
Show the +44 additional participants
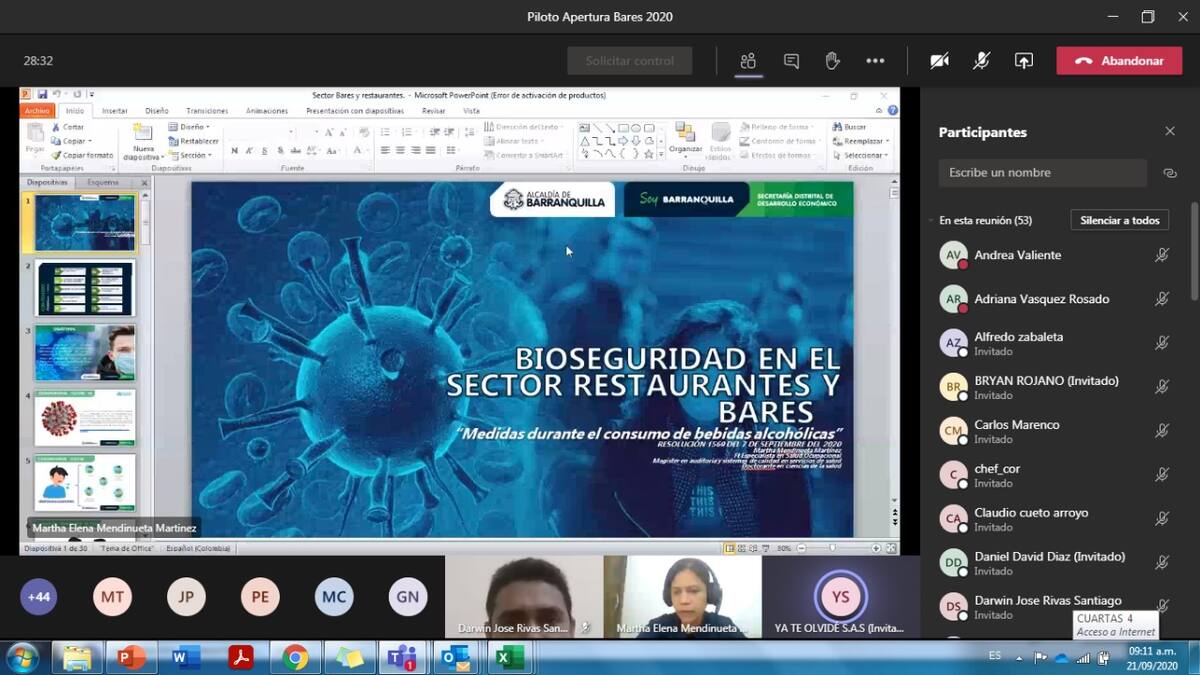[39, 597]
